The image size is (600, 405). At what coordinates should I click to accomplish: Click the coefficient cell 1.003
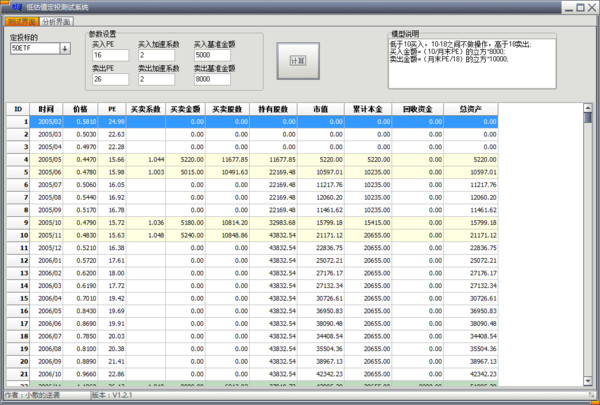coord(146,172)
